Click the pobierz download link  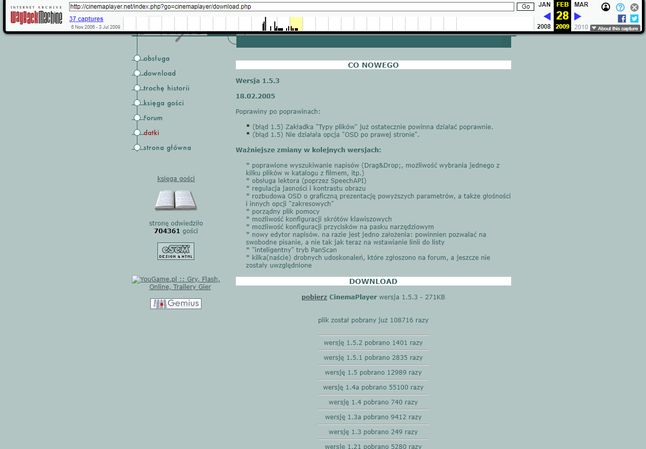[314, 297]
